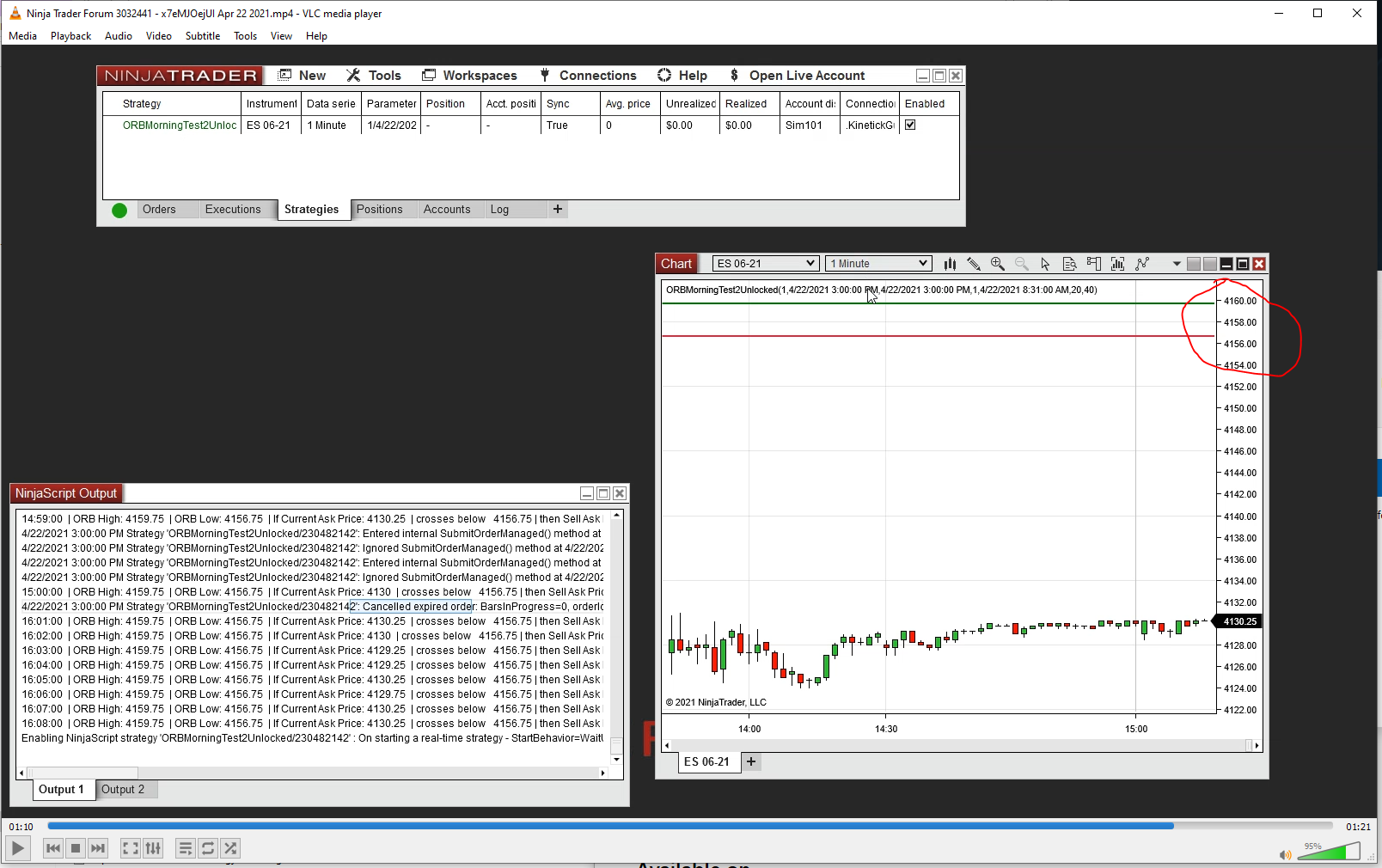Open the chart Indicators icon
Screen dimensions: 1382x868
(x=1118, y=264)
